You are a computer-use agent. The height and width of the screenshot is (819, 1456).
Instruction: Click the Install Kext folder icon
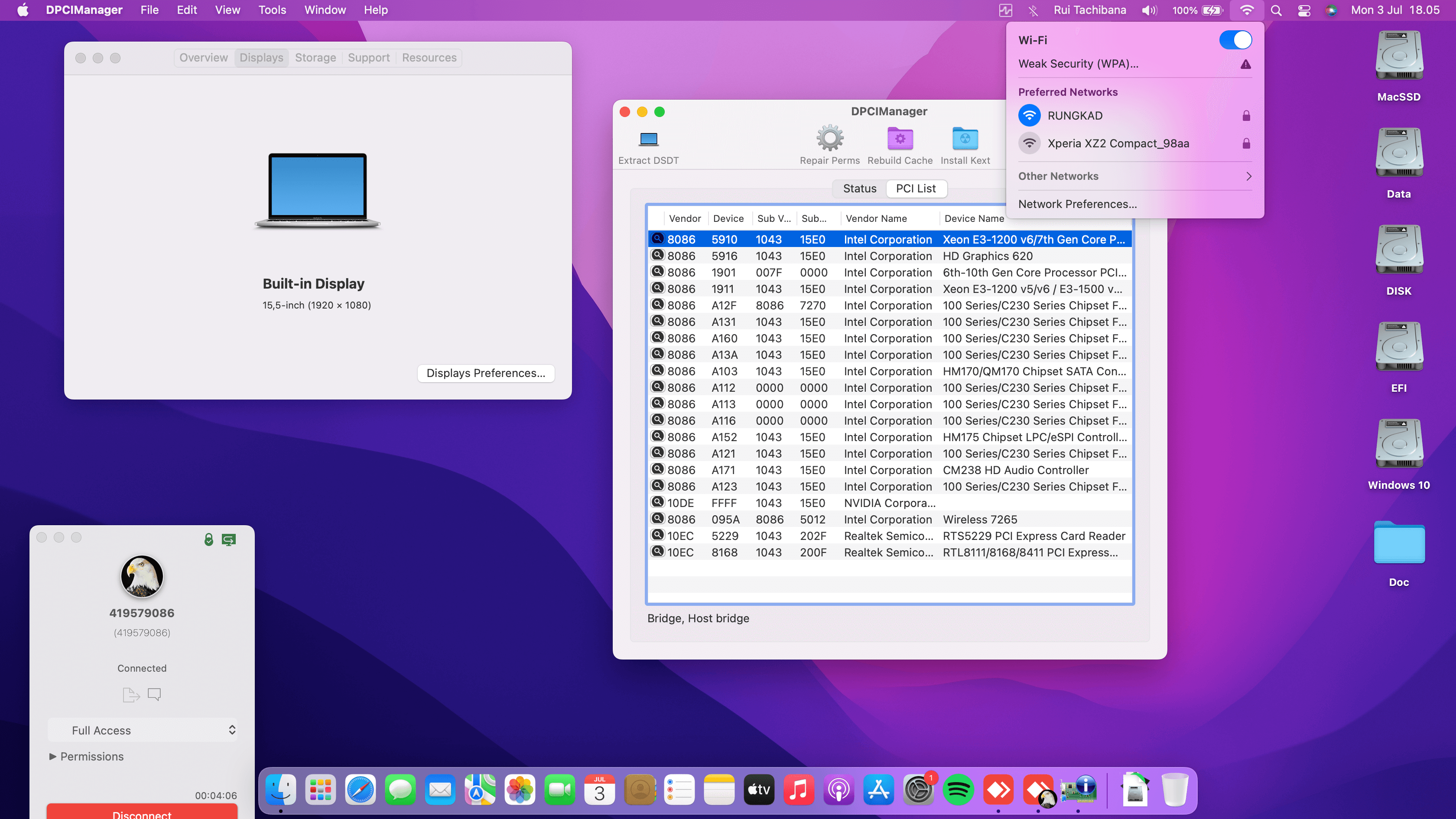click(965, 139)
